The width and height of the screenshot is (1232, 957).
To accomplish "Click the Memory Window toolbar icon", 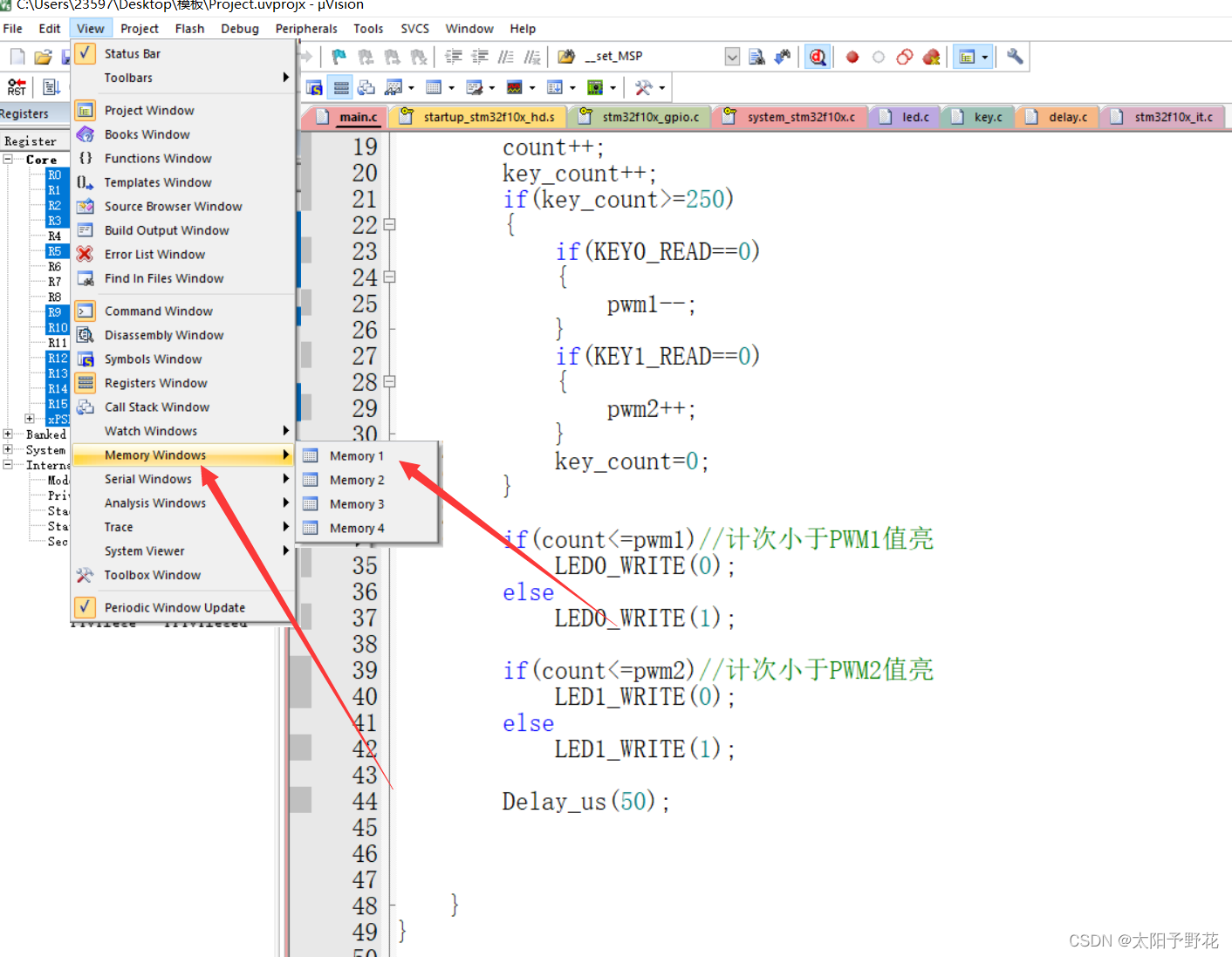I will [434, 87].
